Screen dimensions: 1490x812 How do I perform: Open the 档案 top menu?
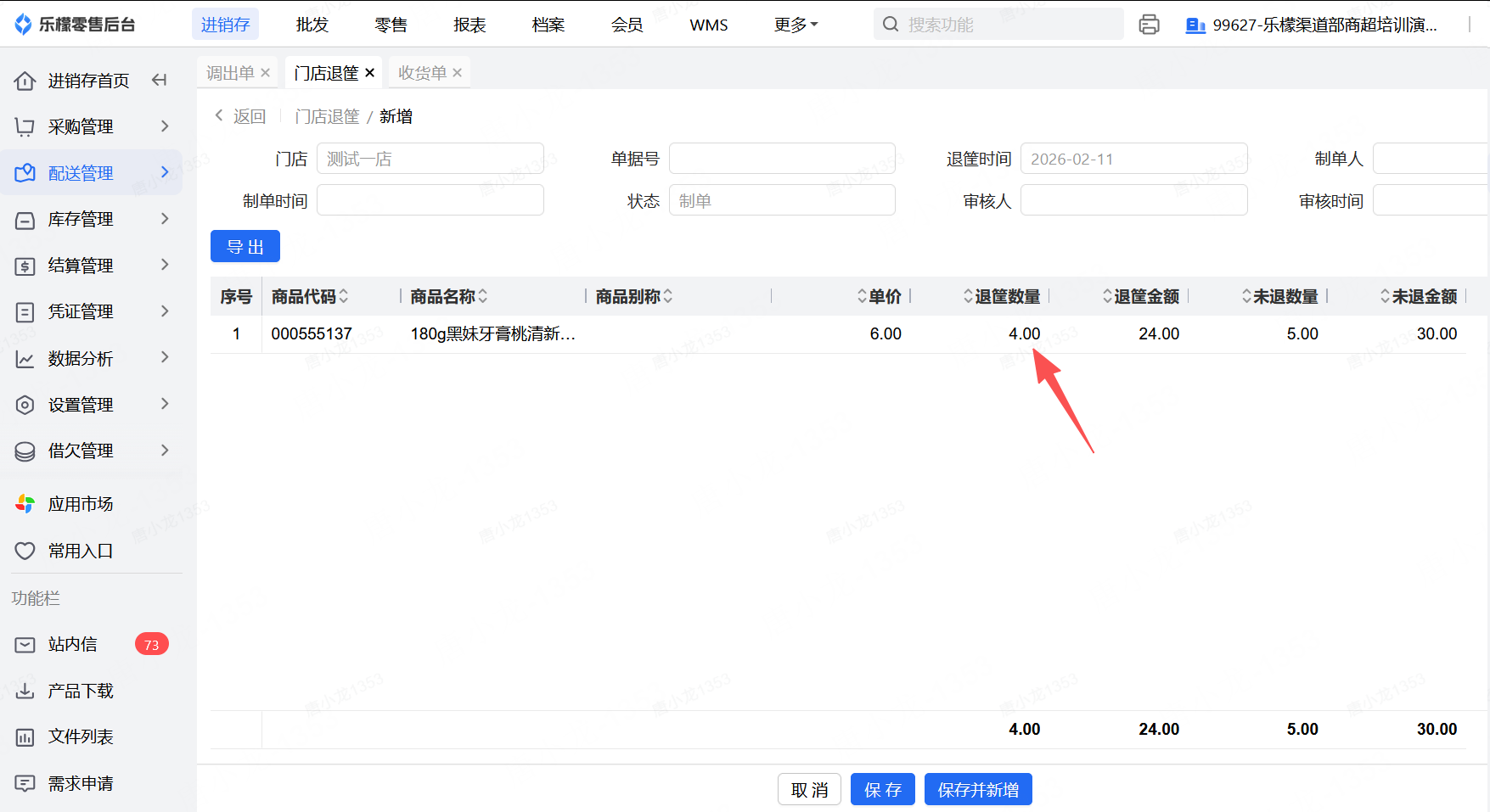tap(548, 25)
